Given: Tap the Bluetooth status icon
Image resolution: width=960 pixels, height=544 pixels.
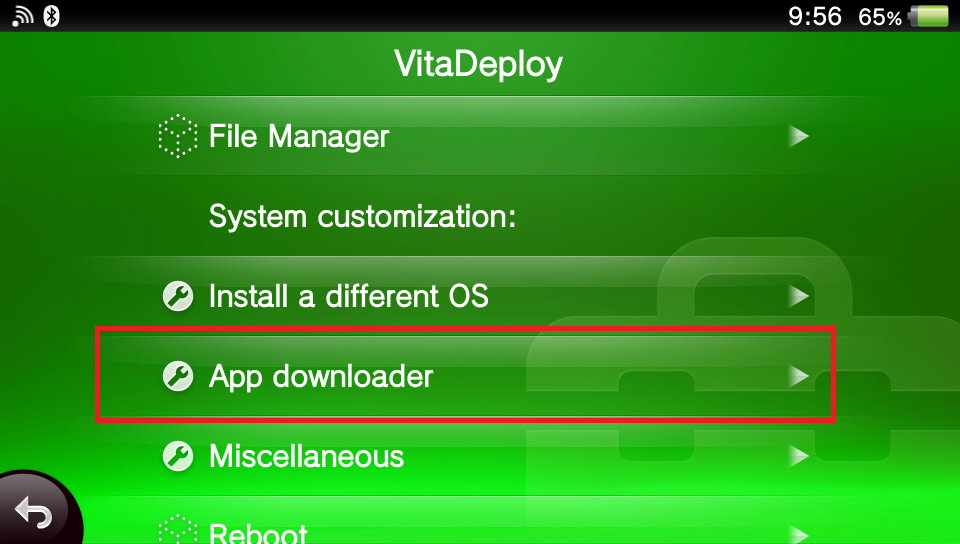Looking at the screenshot, I should 51,16.
